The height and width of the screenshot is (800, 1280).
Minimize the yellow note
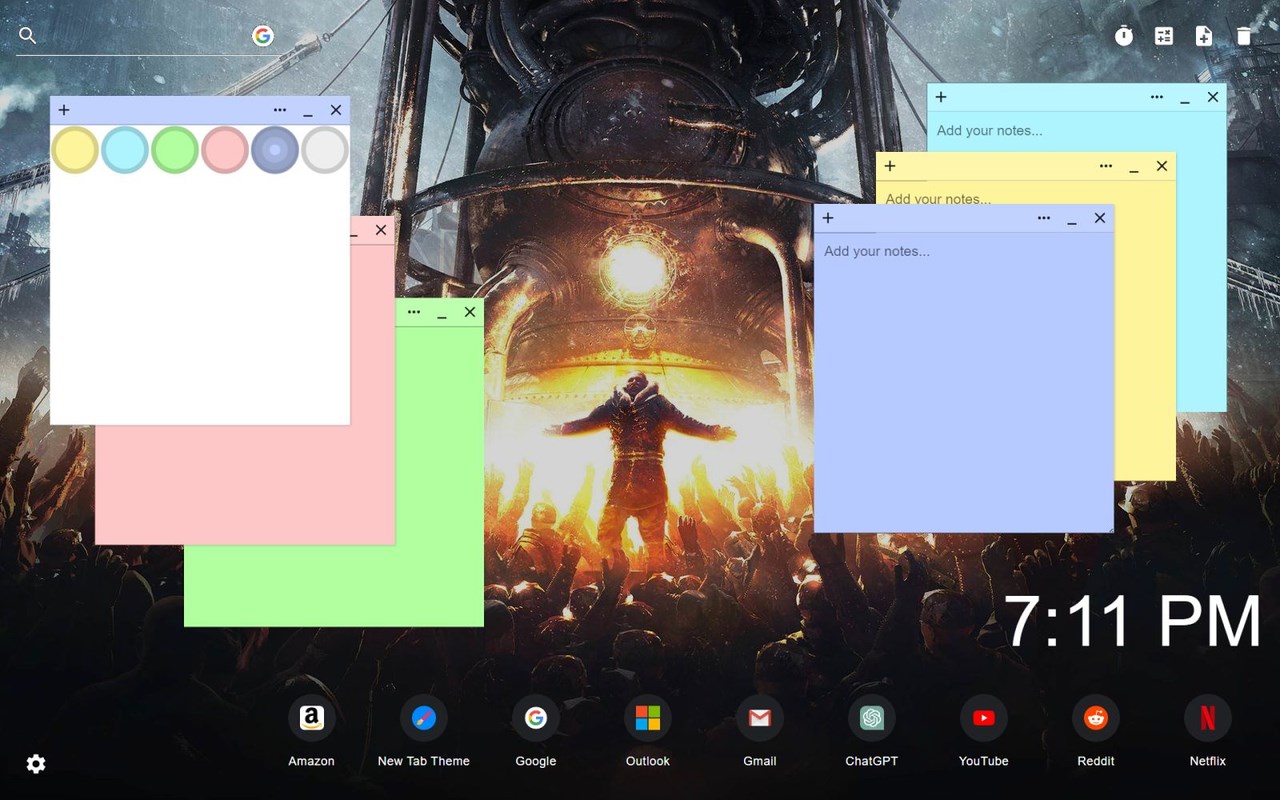tap(1134, 168)
